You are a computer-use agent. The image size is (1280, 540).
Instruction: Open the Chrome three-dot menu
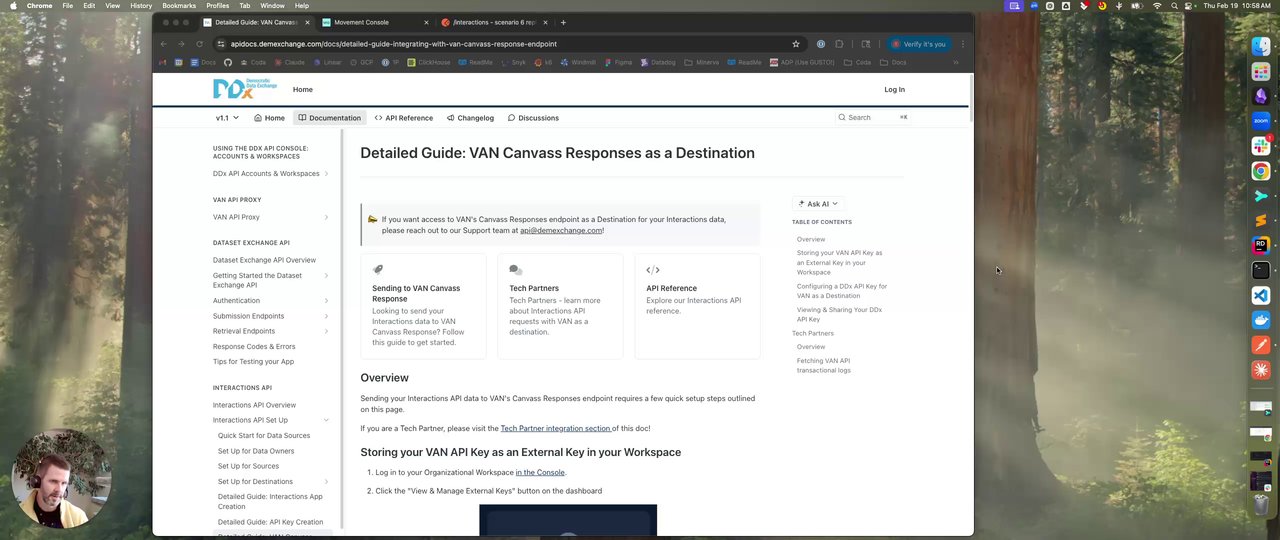click(x=962, y=44)
